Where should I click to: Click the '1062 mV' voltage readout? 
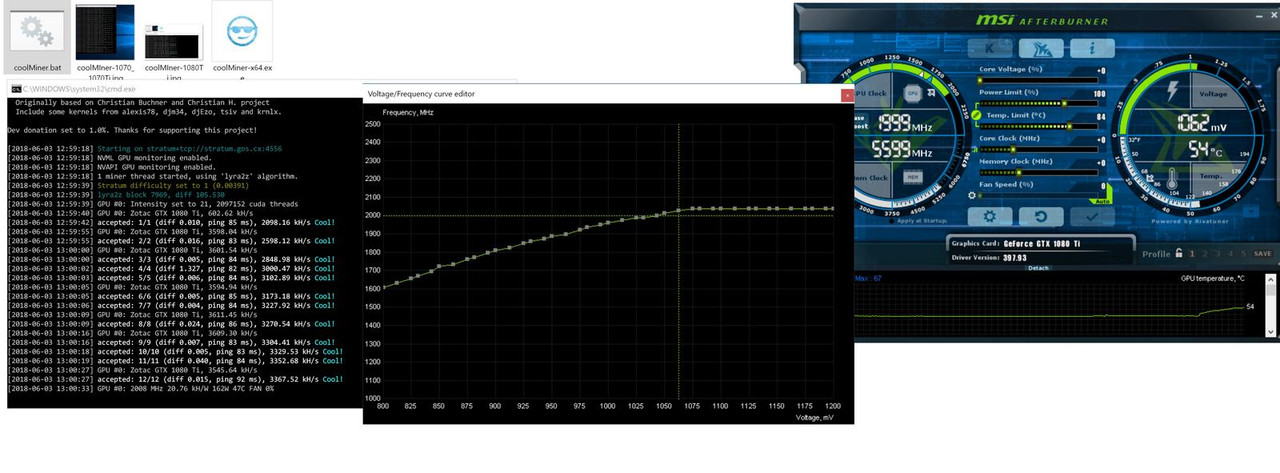click(x=1202, y=123)
